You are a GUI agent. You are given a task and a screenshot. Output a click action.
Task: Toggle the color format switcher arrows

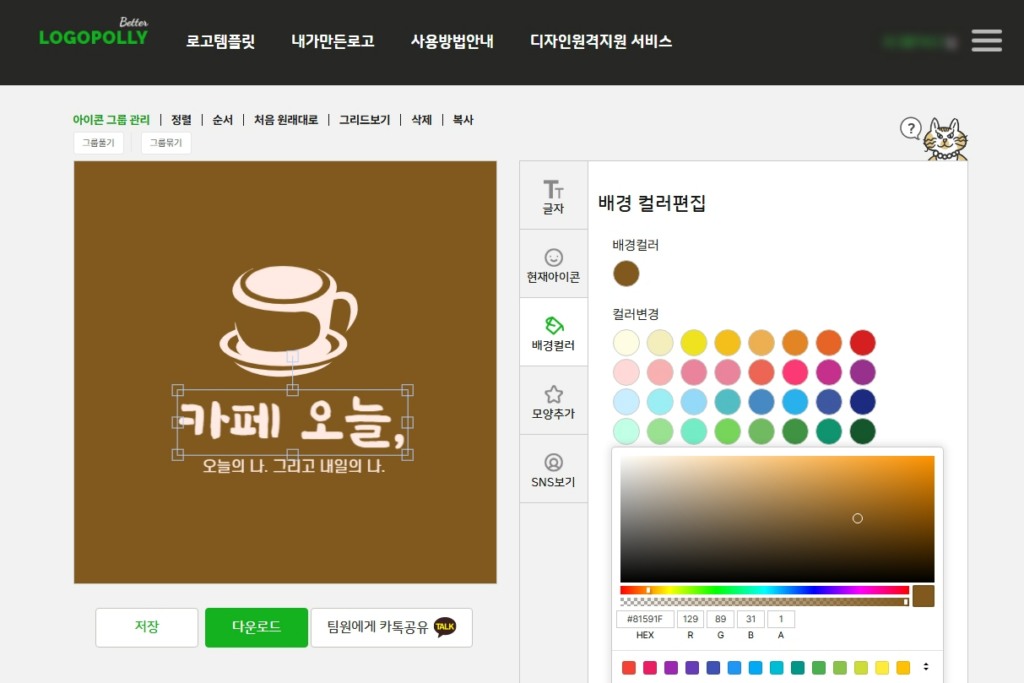(925, 667)
